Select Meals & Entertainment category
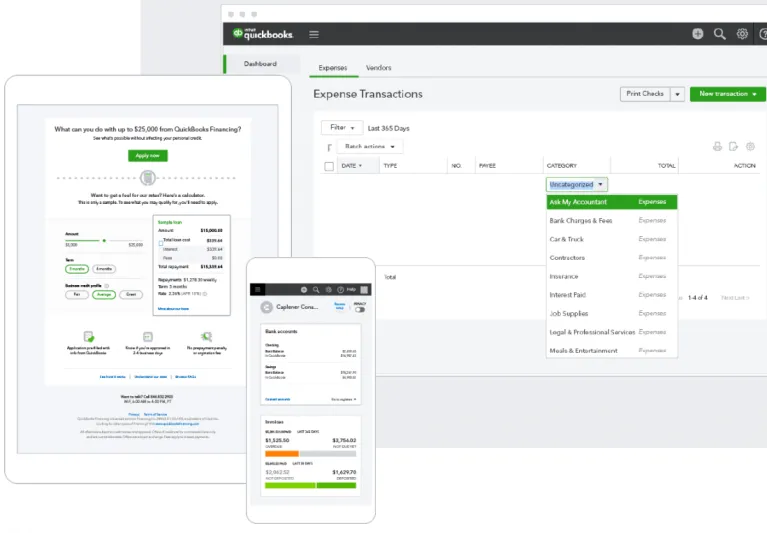This screenshot has width=767, height=533. point(611,350)
